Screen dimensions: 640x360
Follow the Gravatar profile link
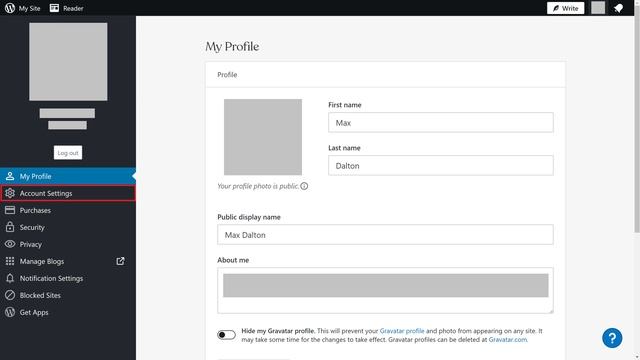click(402, 331)
